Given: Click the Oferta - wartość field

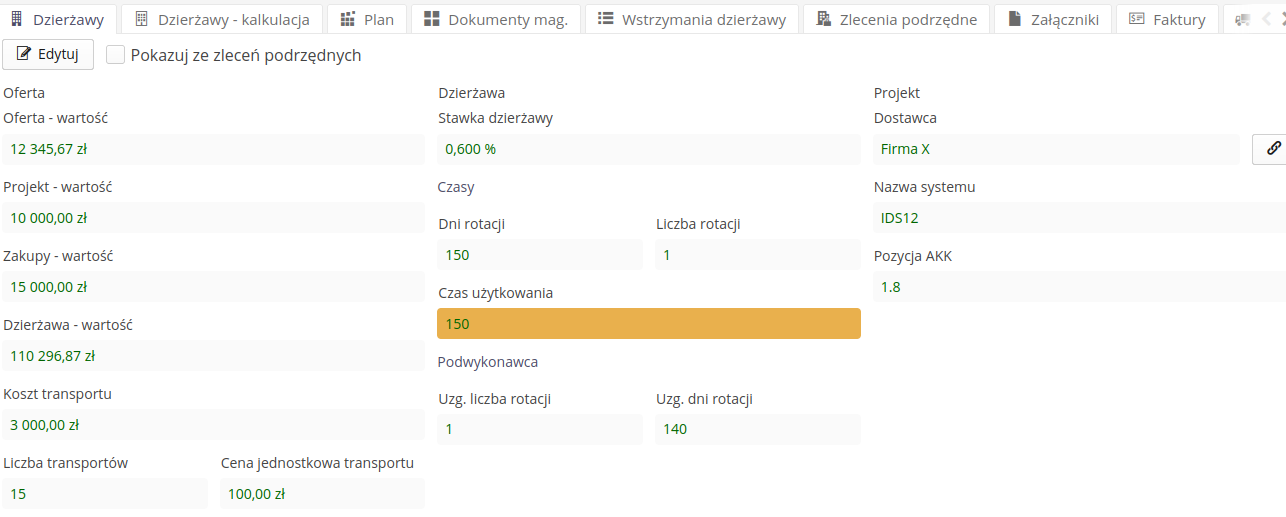Looking at the screenshot, I should (213, 149).
